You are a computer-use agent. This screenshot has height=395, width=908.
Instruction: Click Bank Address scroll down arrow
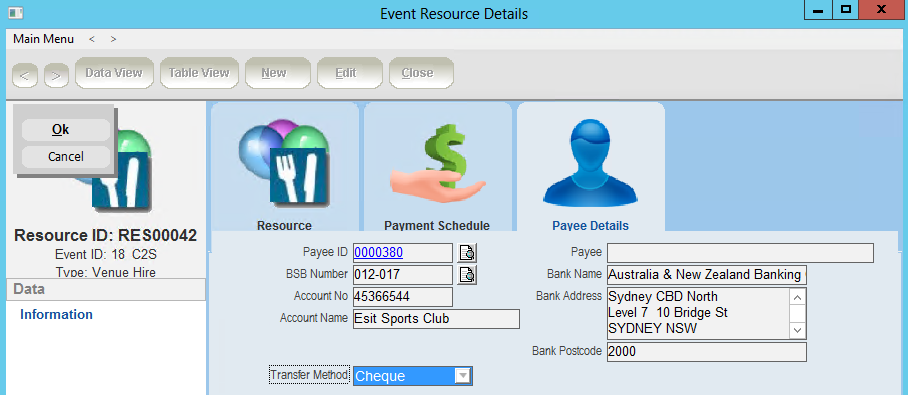(x=797, y=330)
